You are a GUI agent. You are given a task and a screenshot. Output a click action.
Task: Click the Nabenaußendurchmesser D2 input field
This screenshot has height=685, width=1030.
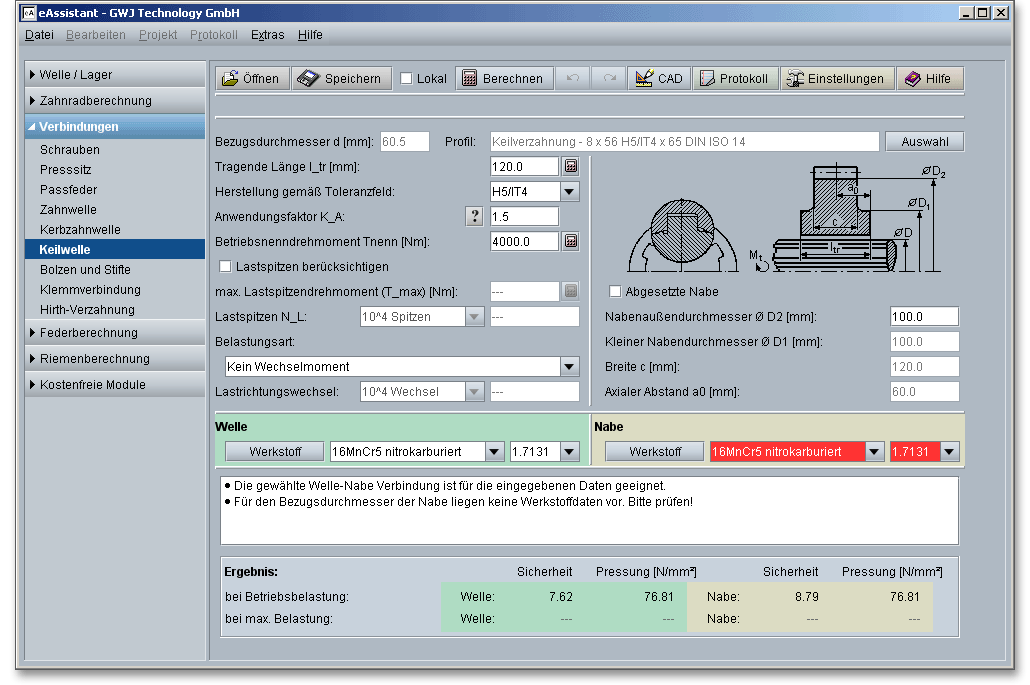pyautogui.click(x=923, y=317)
